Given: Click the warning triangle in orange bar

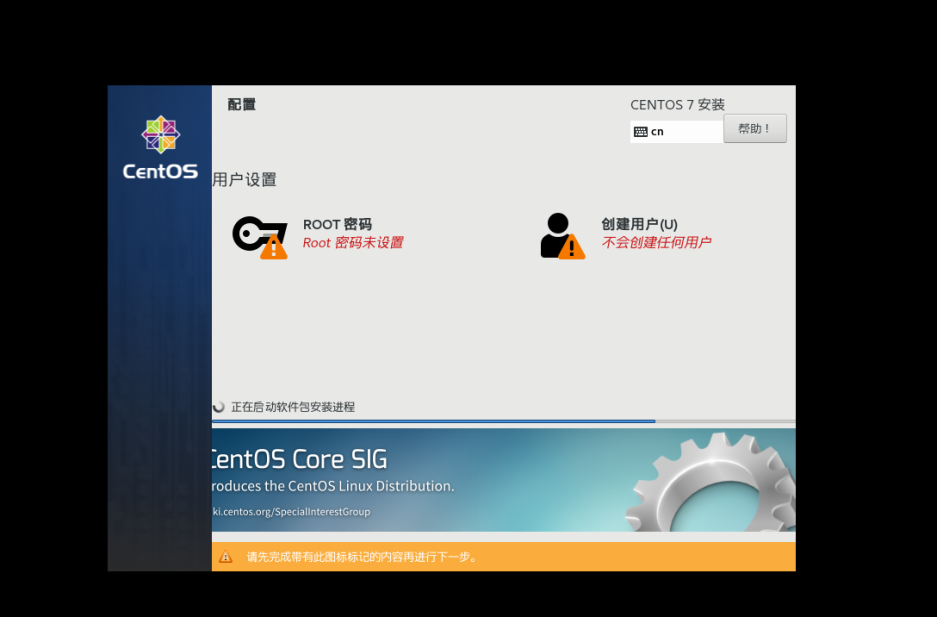Looking at the screenshot, I should click(x=225, y=557).
